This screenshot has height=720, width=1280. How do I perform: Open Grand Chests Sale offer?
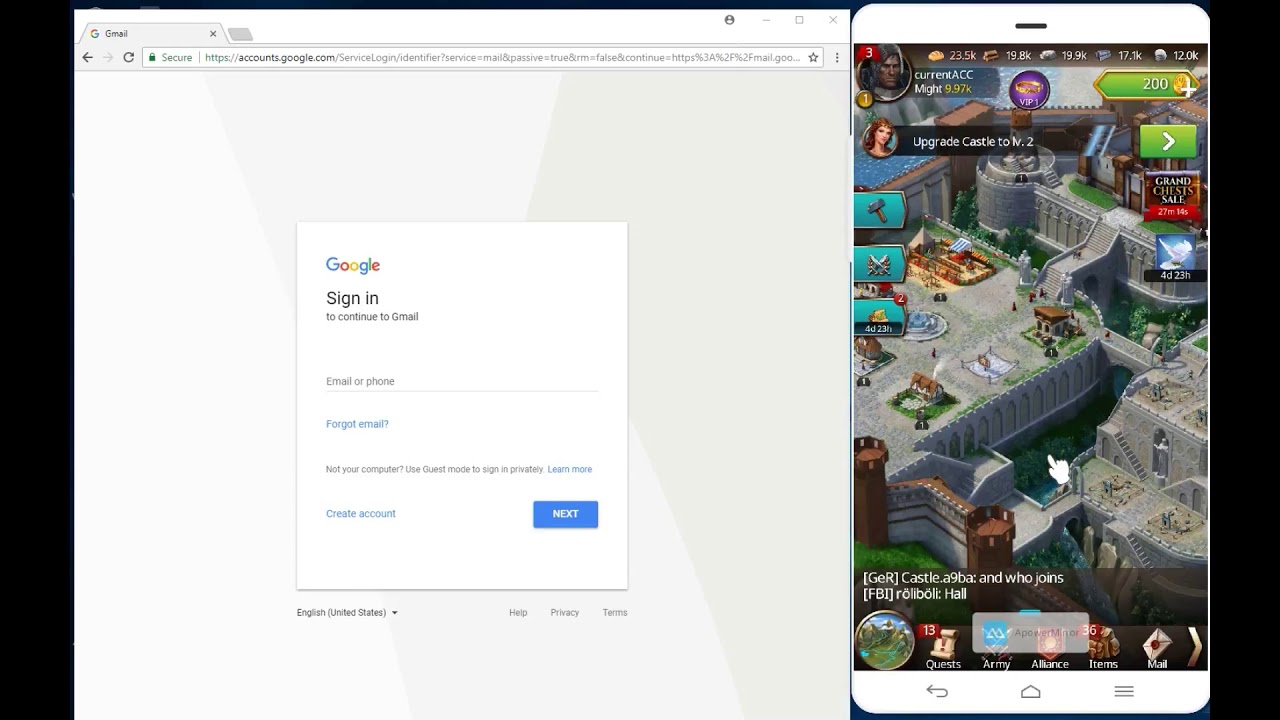1173,197
